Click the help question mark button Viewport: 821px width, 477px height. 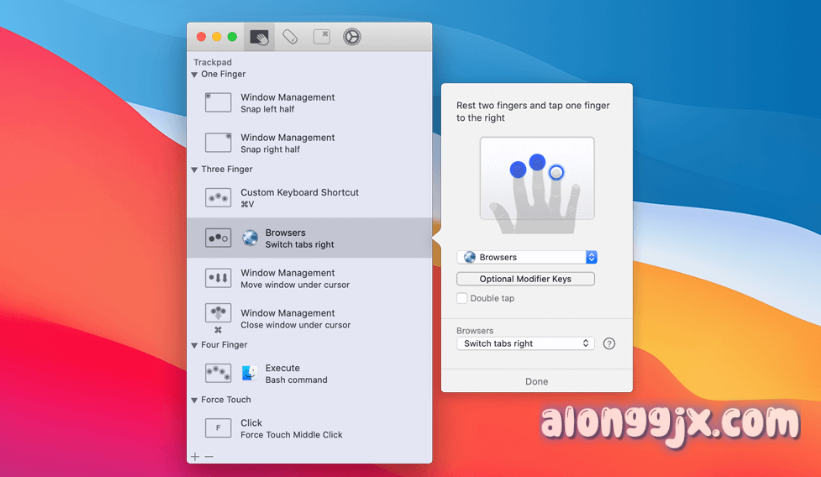[x=609, y=344]
